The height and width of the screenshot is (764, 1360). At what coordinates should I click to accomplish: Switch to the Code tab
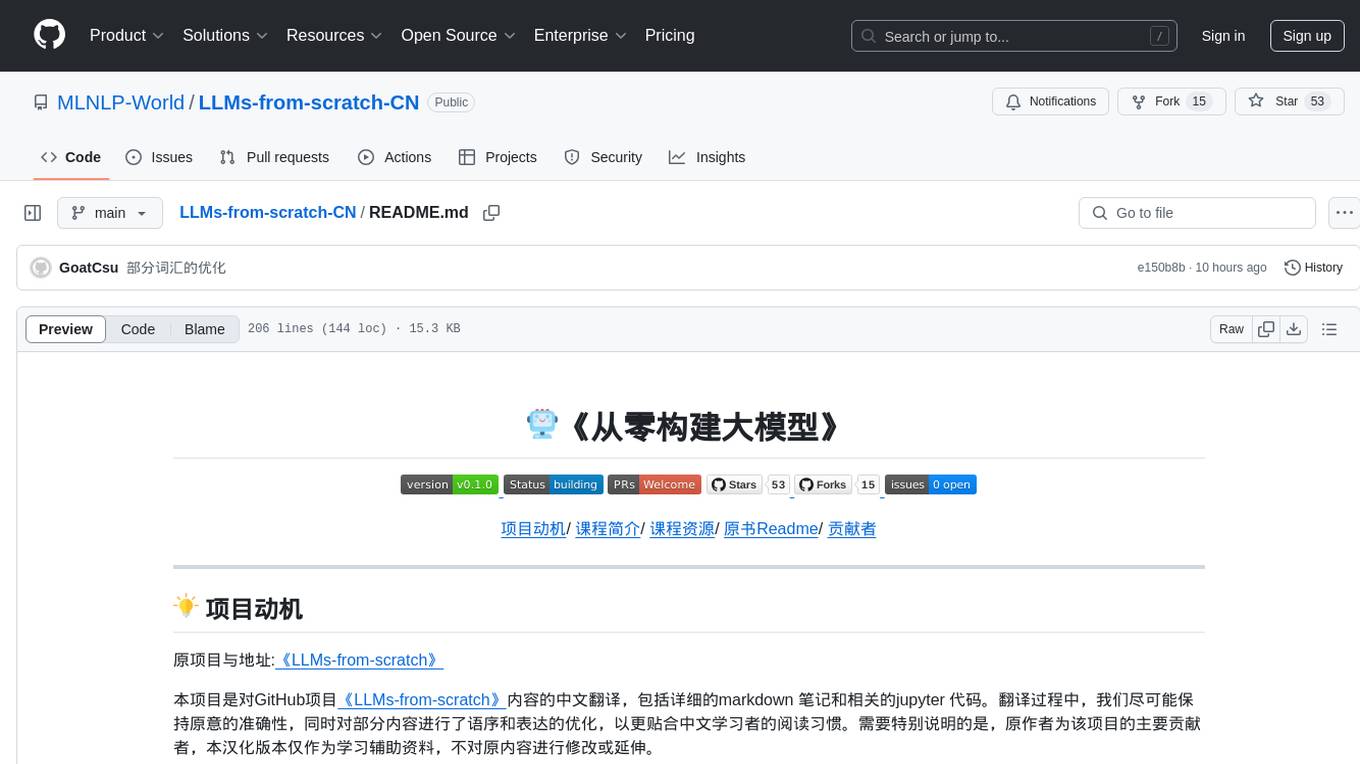coord(71,157)
